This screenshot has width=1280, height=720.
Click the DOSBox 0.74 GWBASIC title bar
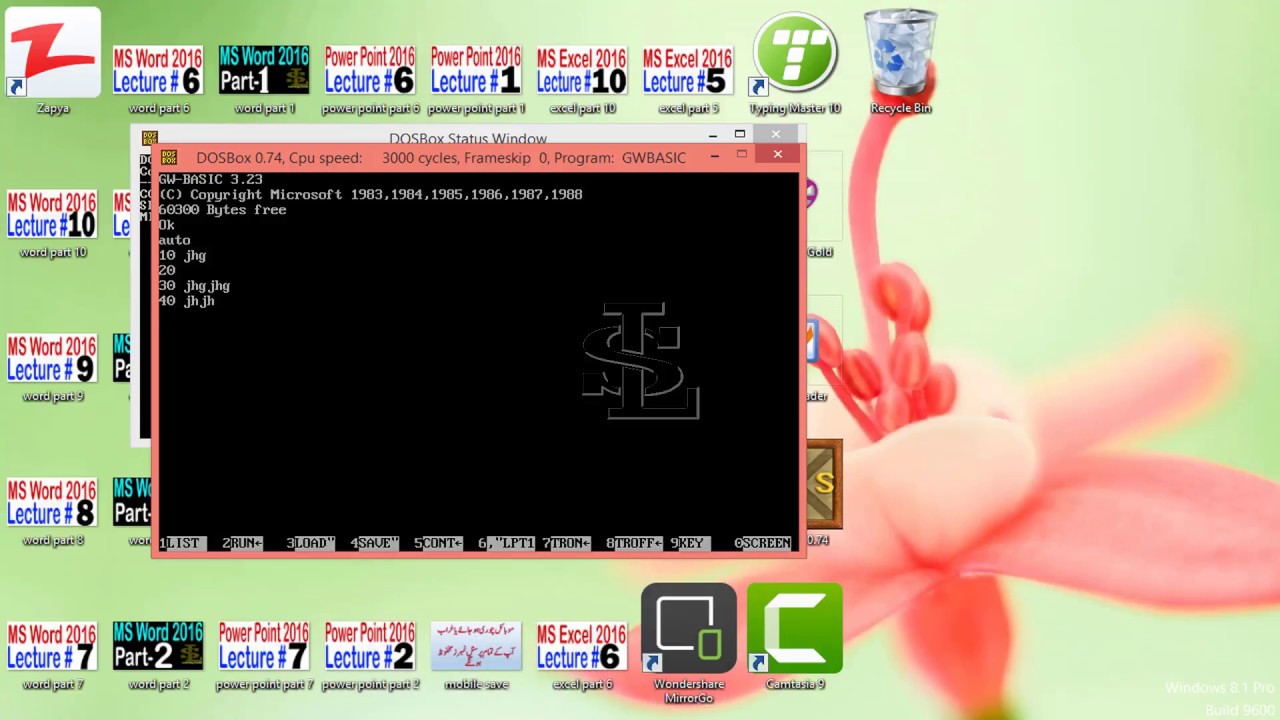440,157
